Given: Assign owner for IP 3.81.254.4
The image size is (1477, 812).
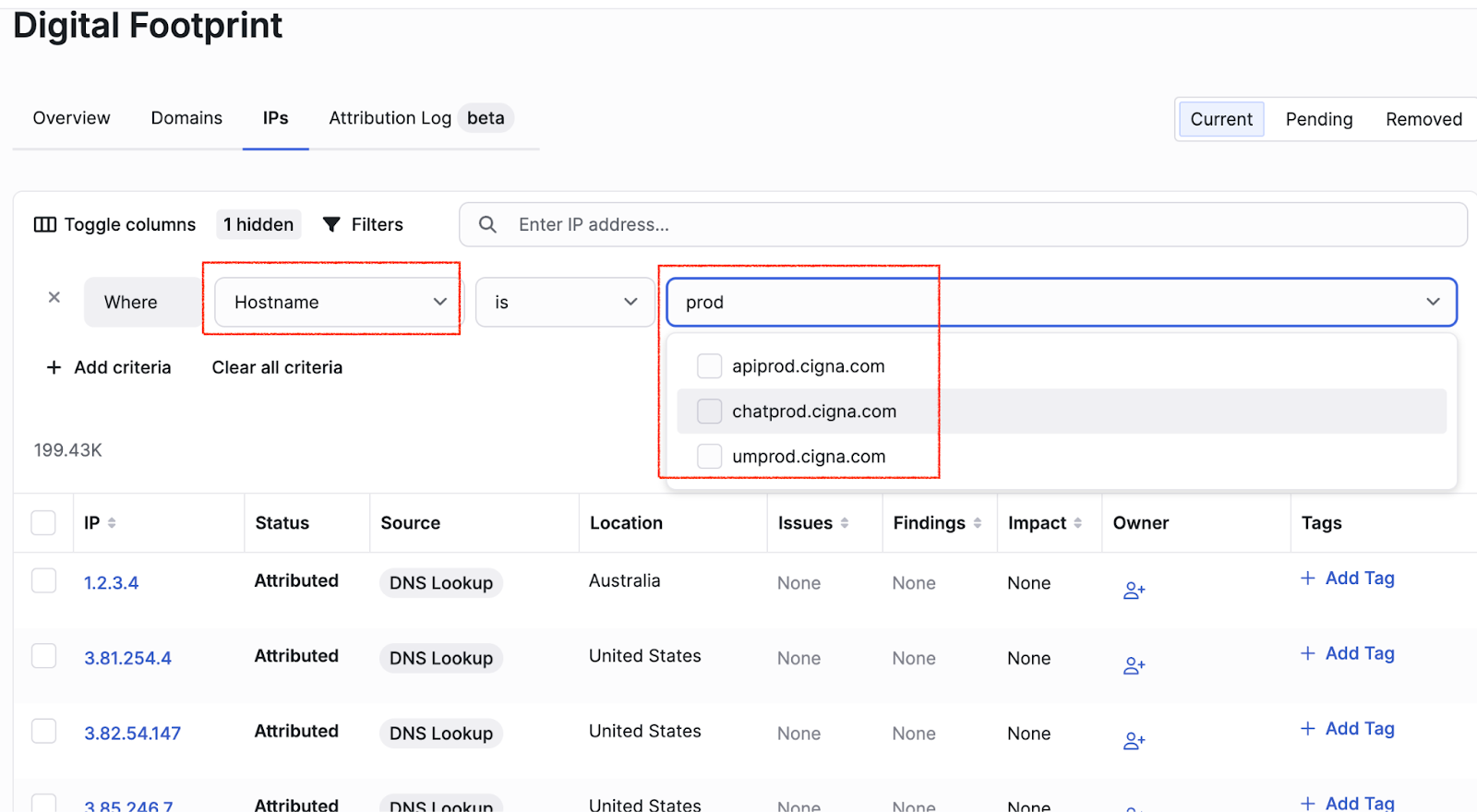Looking at the screenshot, I should click(1134, 666).
